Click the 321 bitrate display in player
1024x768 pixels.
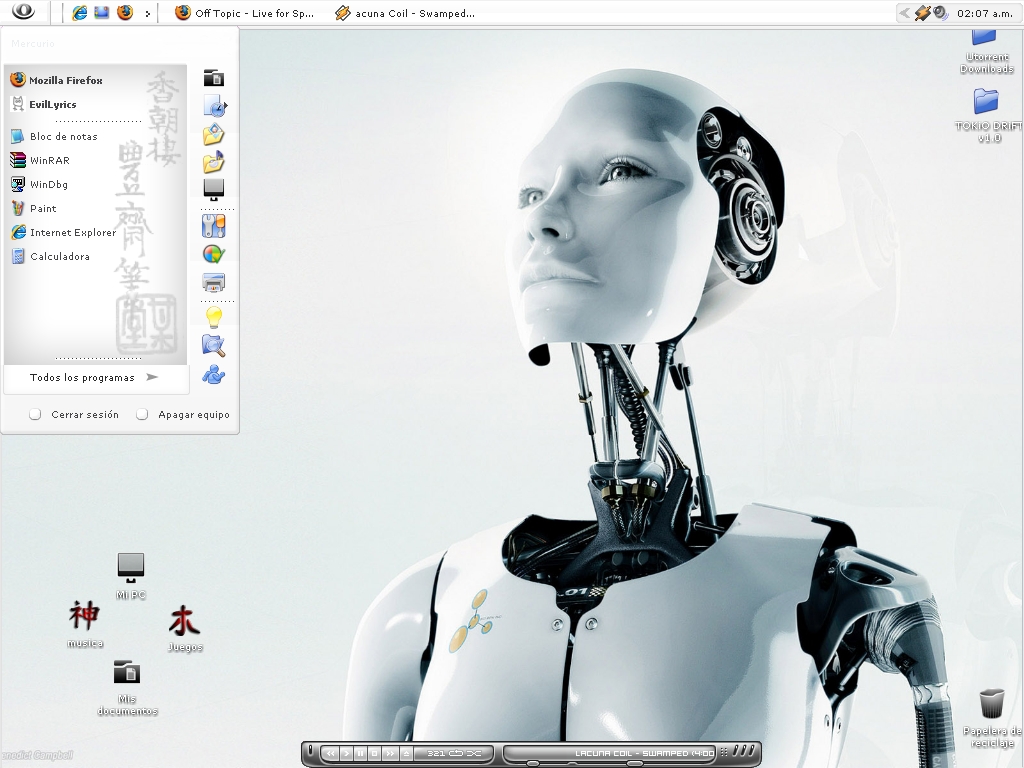point(436,753)
